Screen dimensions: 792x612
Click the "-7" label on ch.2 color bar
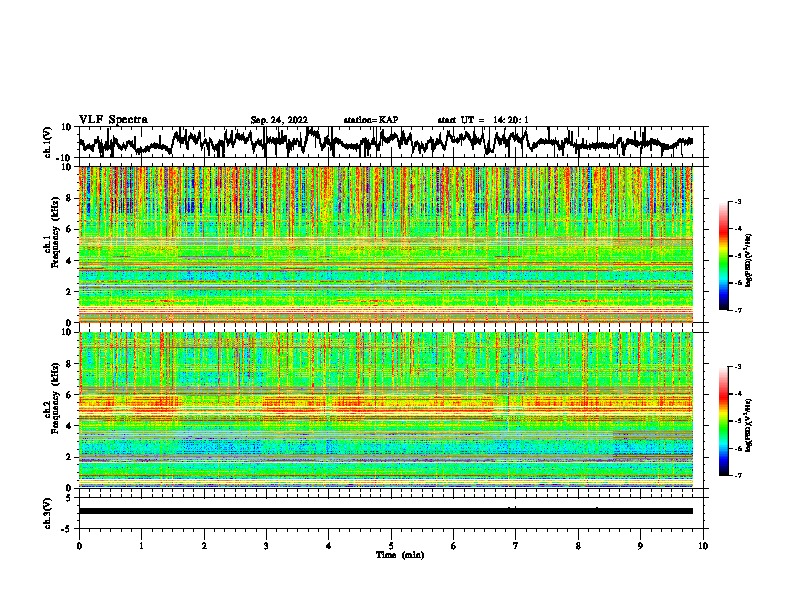[738, 475]
